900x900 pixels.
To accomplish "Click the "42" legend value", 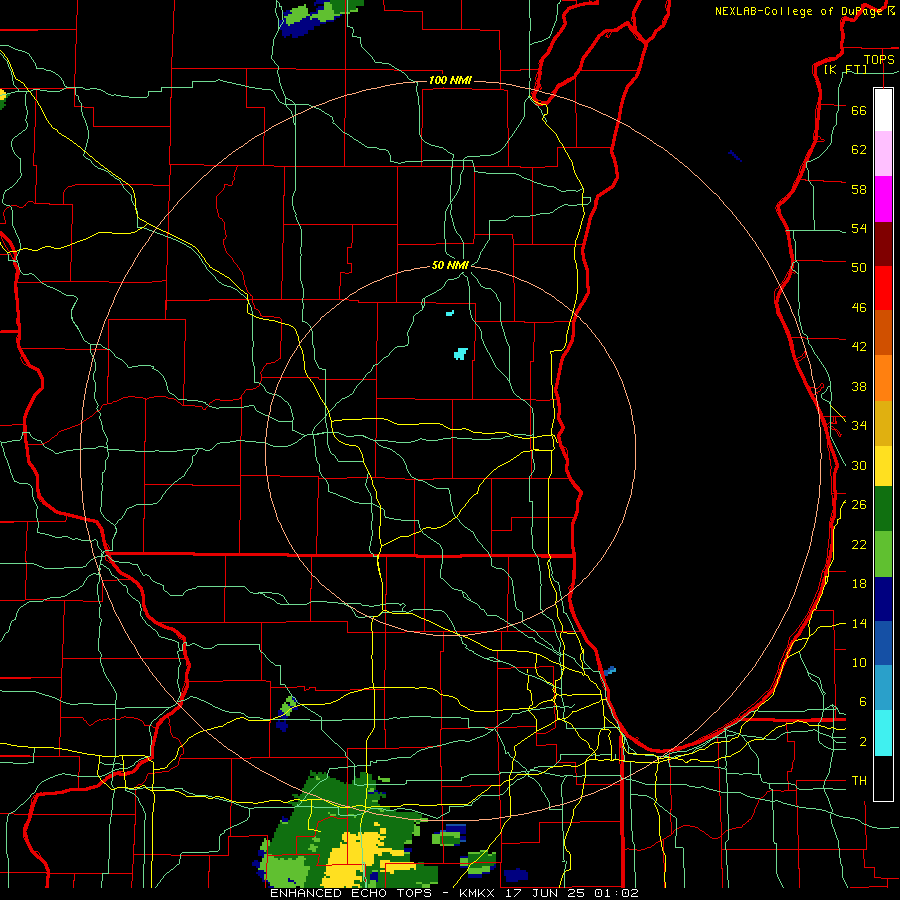I will [859, 347].
